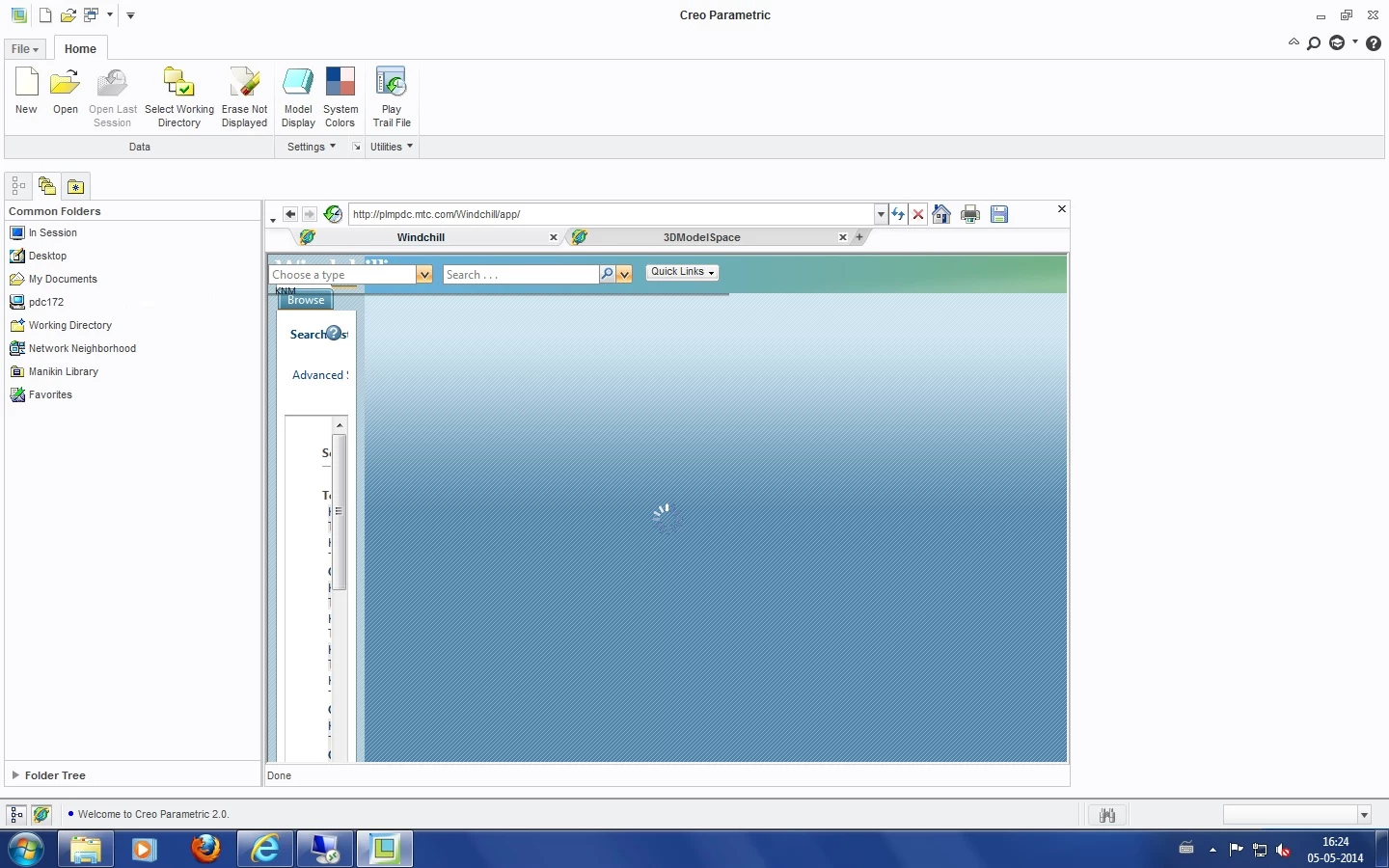Click Play Trail File icon
The width and height of the screenshot is (1389, 868).
coord(392,84)
